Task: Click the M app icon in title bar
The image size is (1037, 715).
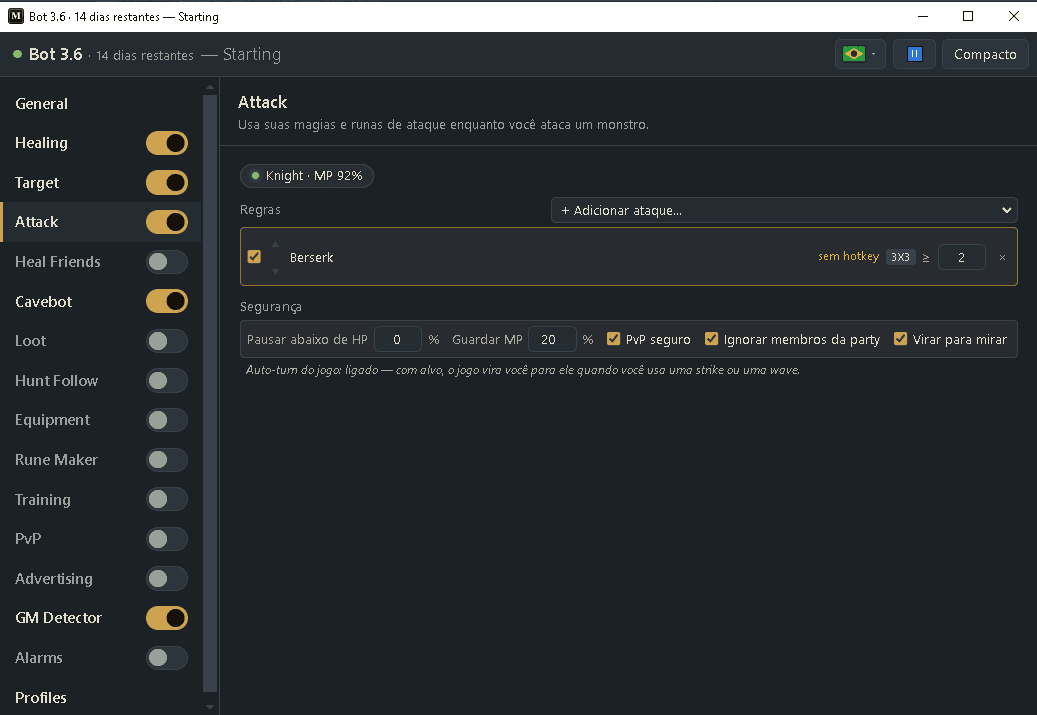Action: 16,16
